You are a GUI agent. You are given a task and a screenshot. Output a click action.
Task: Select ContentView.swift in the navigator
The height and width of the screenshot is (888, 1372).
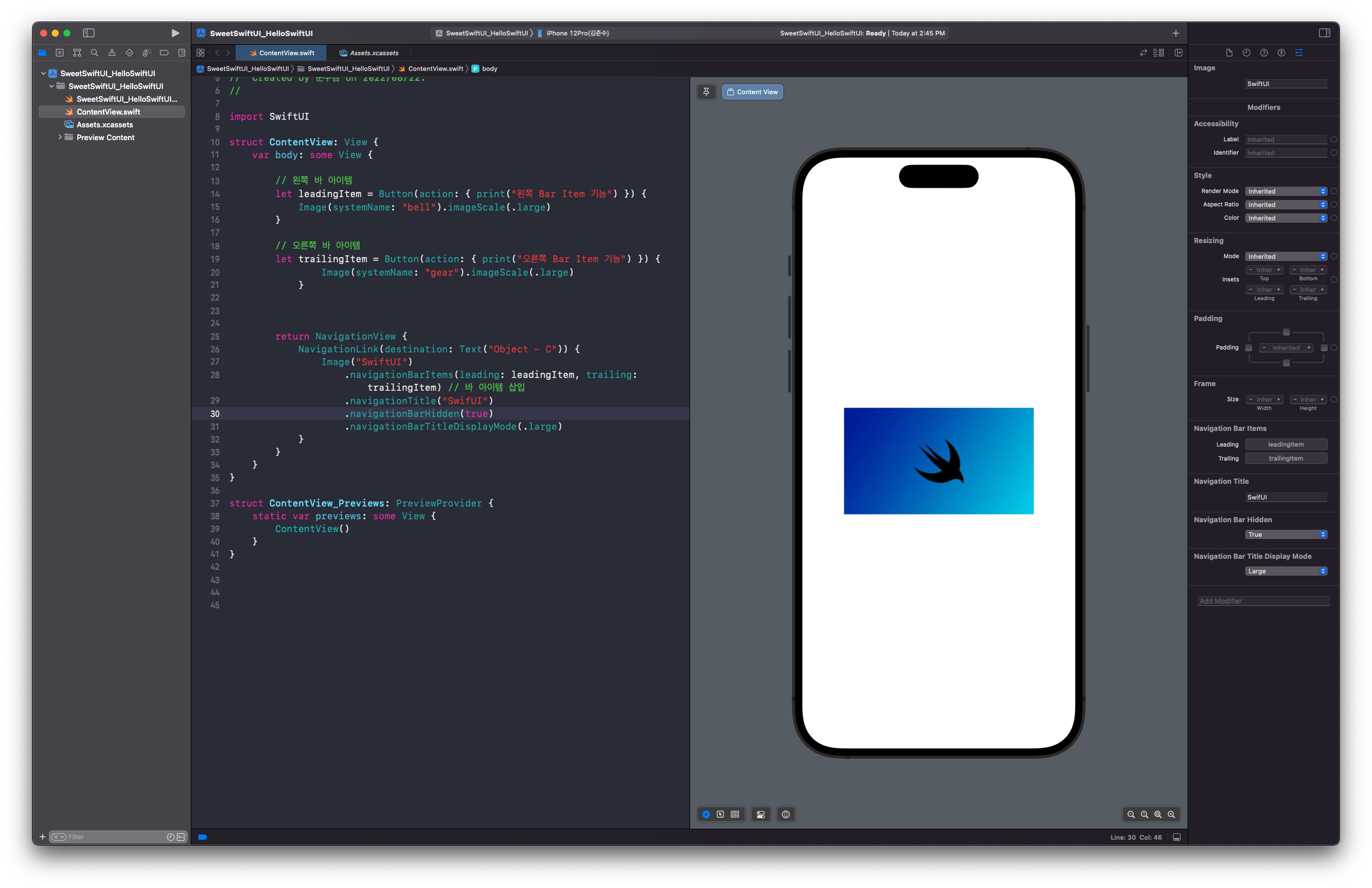pos(108,112)
